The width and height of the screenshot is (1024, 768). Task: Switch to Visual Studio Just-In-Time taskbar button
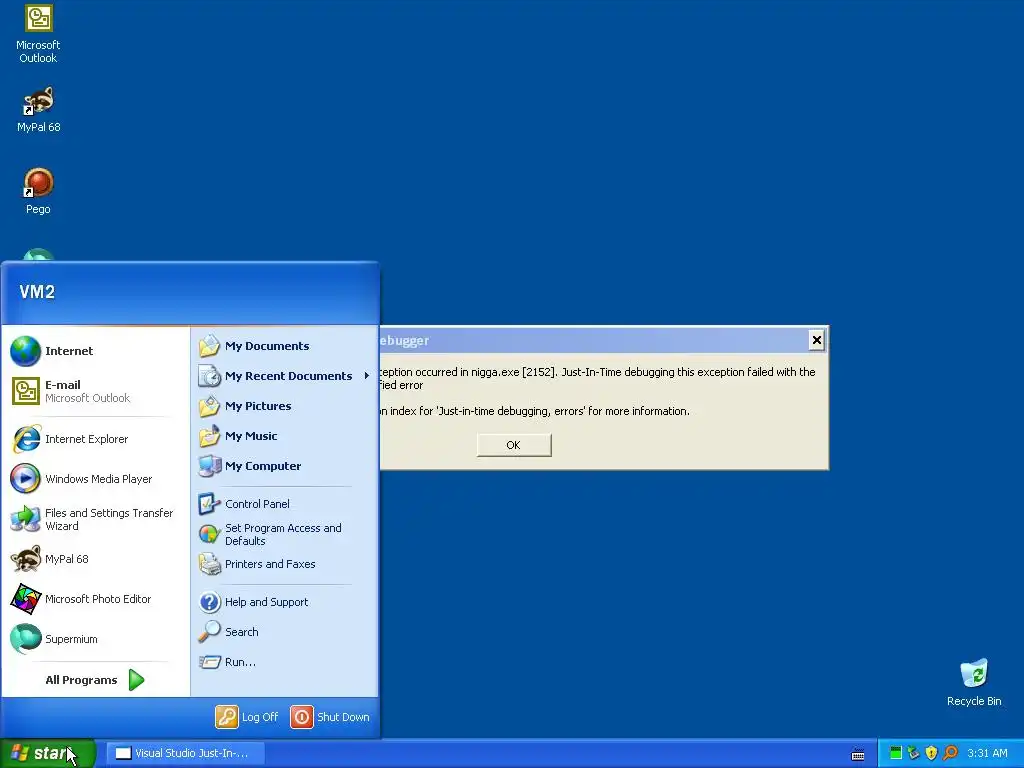(x=185, y=753)
